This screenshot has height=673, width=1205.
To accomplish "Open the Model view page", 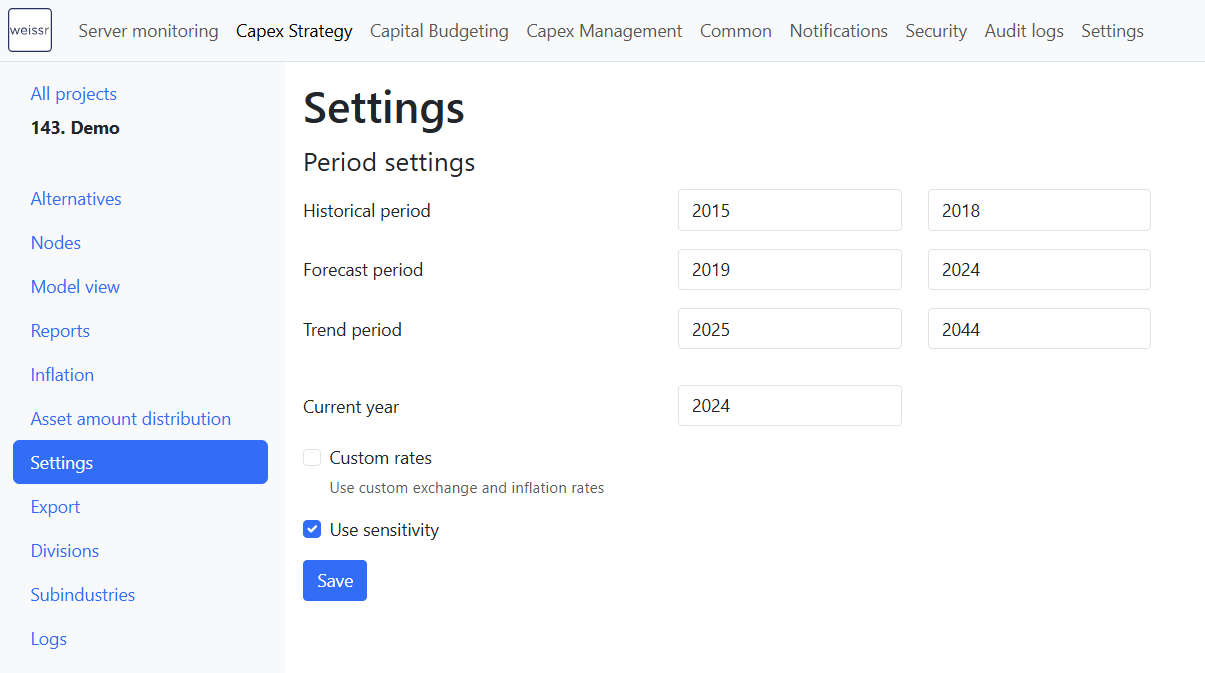I will pyautogui.click(x=75, y=287).
